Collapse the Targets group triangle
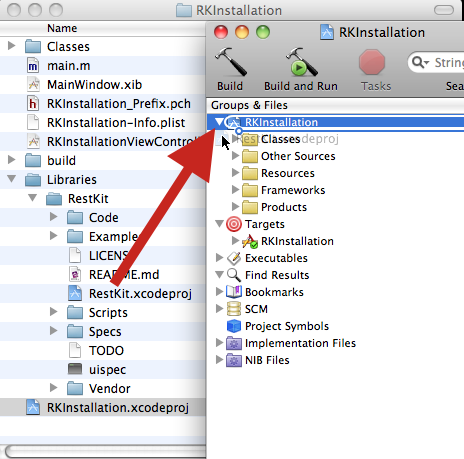 coord(219,224)
